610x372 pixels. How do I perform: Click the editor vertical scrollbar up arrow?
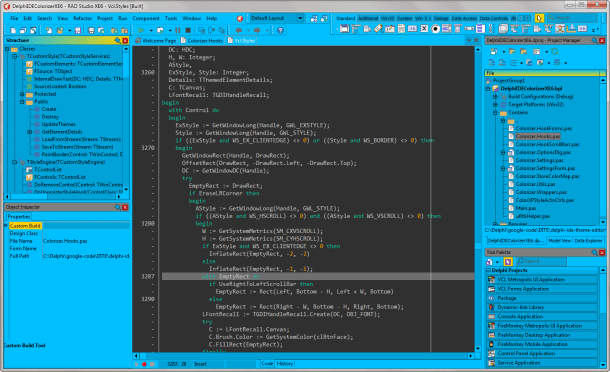[477, 50]
